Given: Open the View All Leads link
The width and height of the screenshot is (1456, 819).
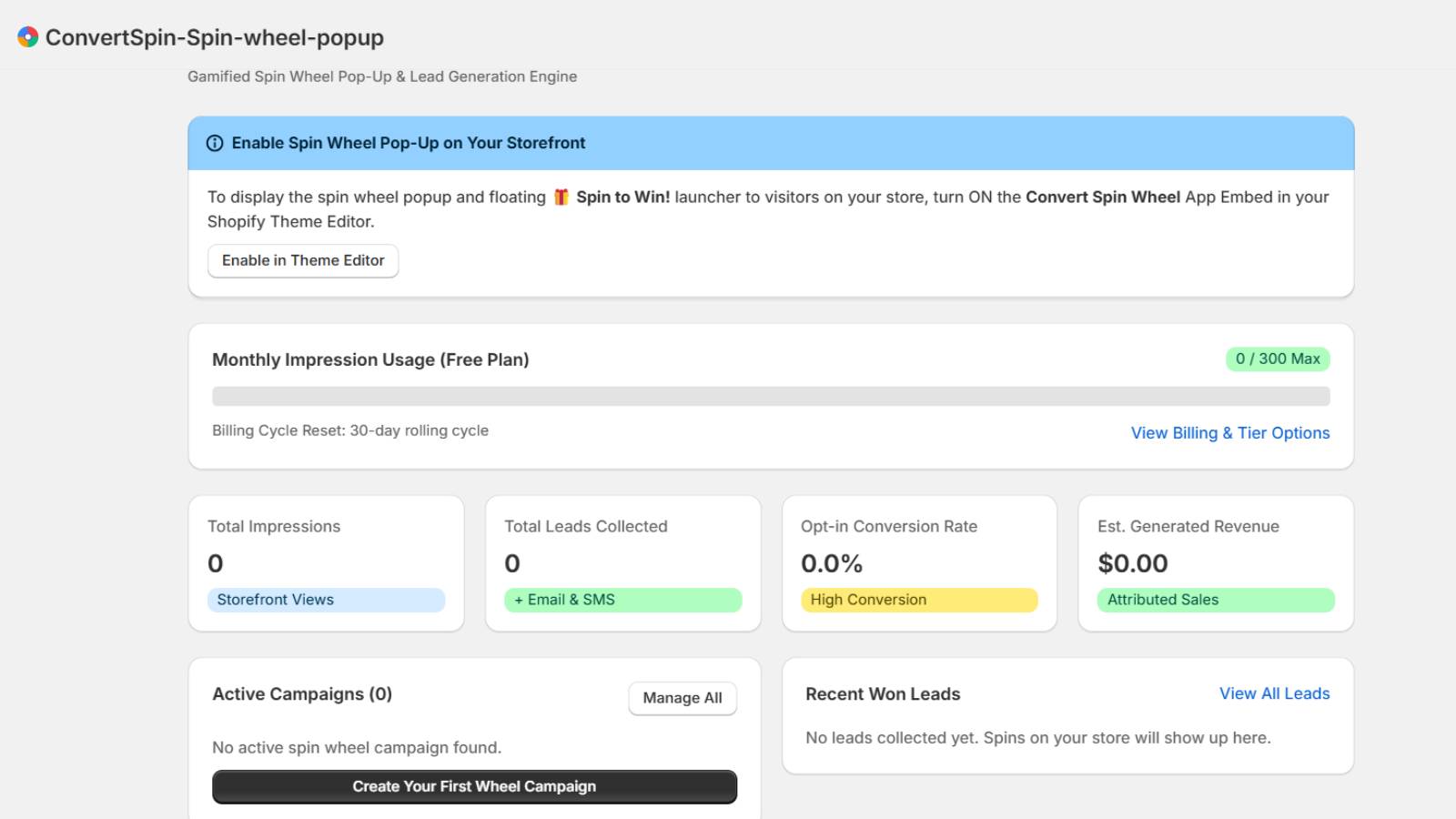Looking at the screenshot, I should click(x=1274, y=693).
